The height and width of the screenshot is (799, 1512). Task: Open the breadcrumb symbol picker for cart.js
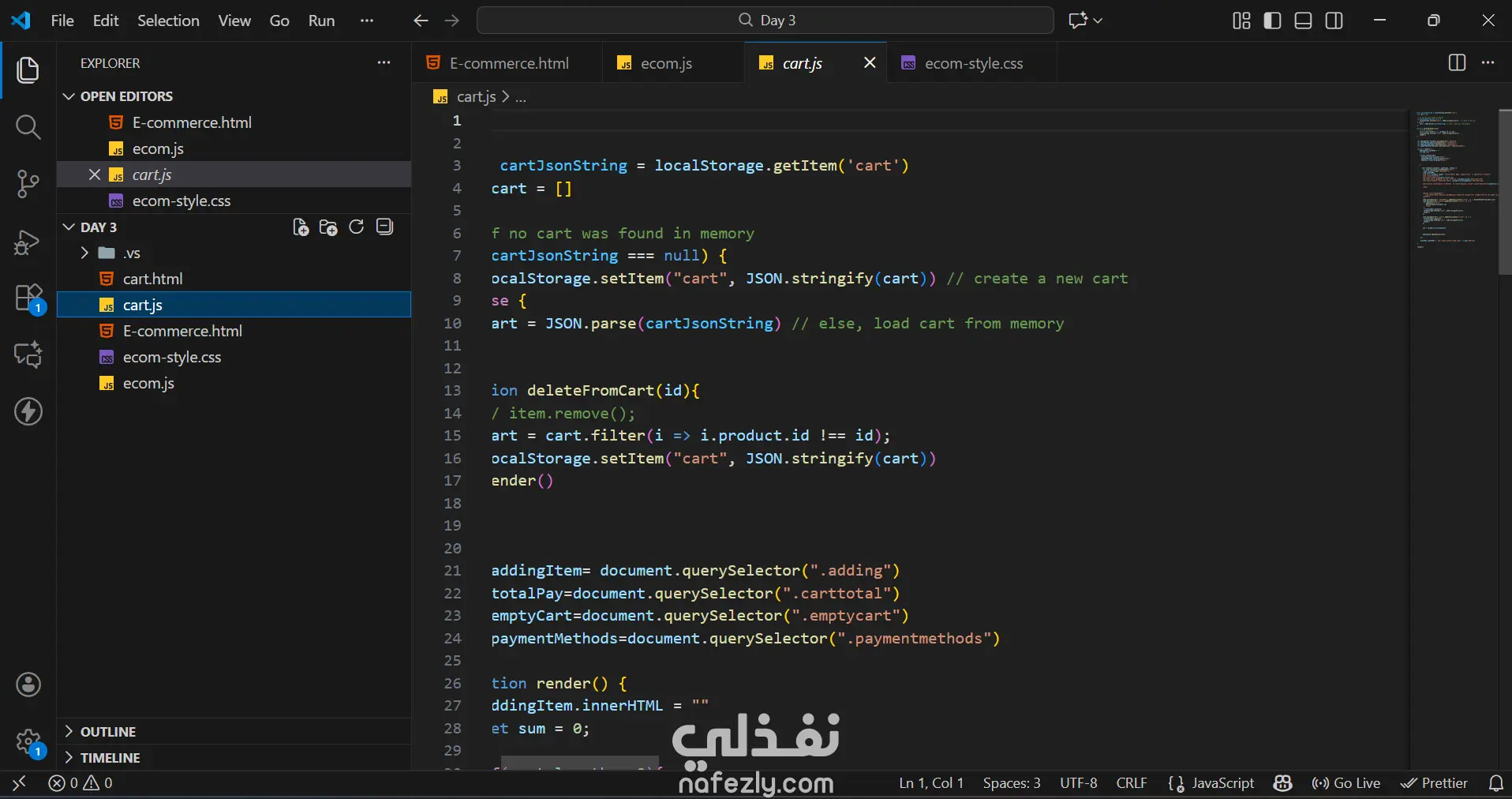tap(521, 97)
